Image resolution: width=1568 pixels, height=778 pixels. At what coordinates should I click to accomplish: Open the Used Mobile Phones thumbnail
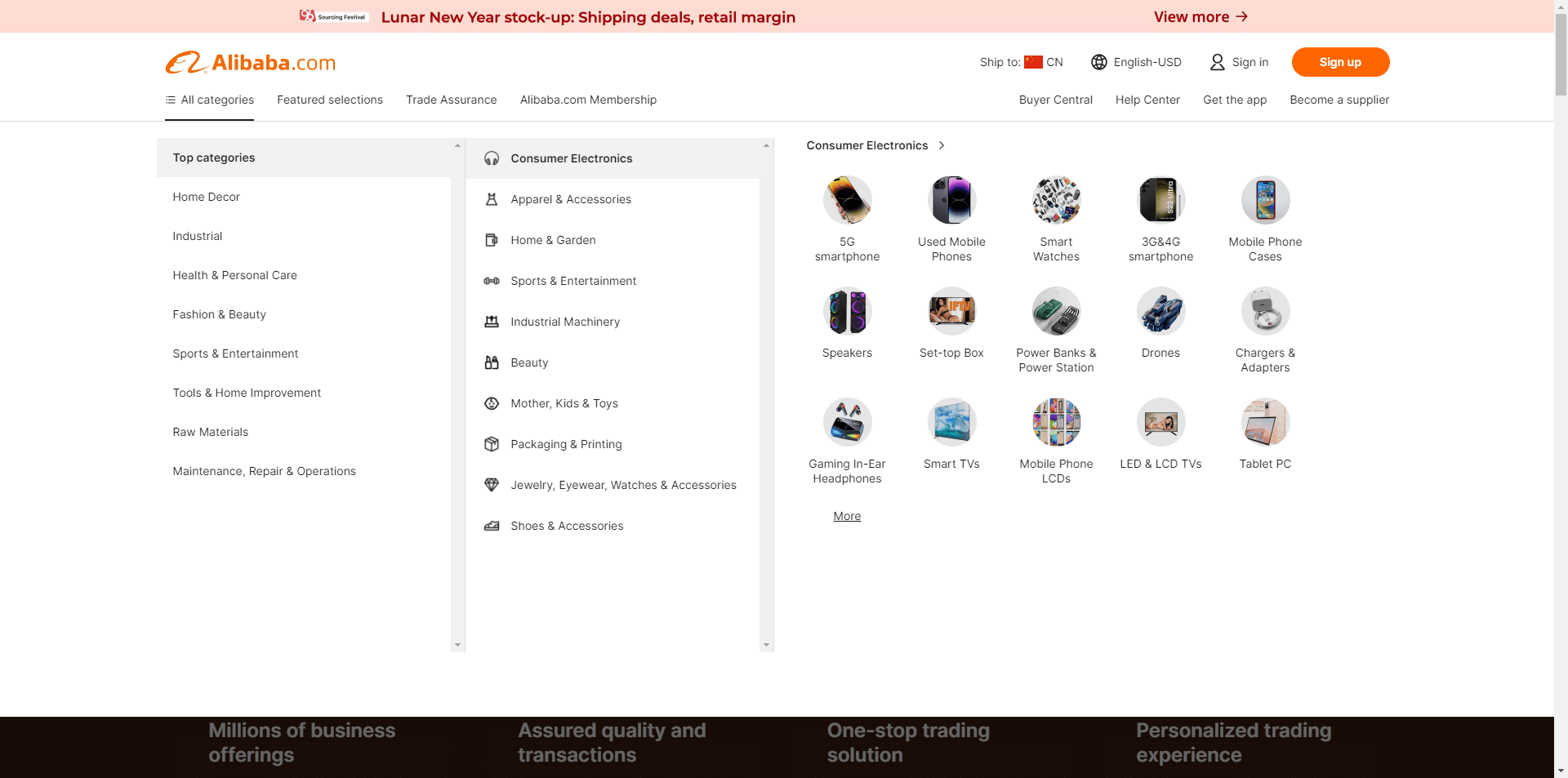tap(951, 200)
